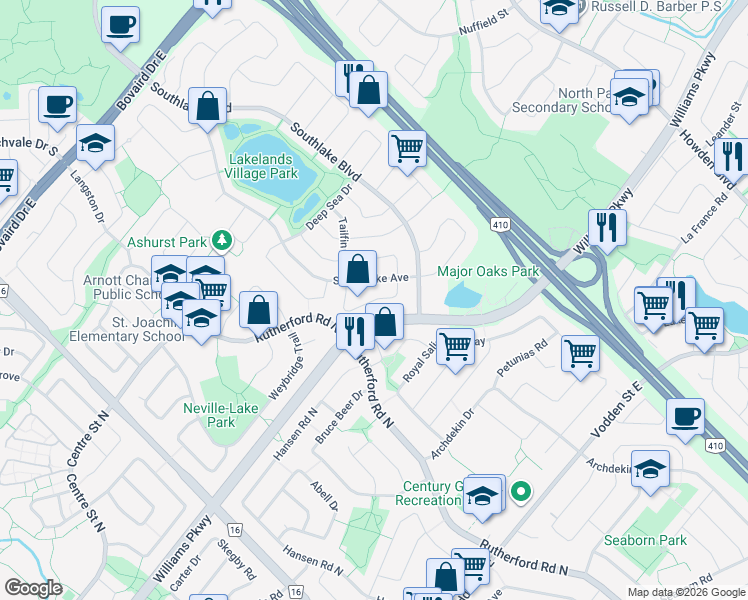Open the grocery cart marker cut off at left edge
Screen dimensions: 748x600
7,179
